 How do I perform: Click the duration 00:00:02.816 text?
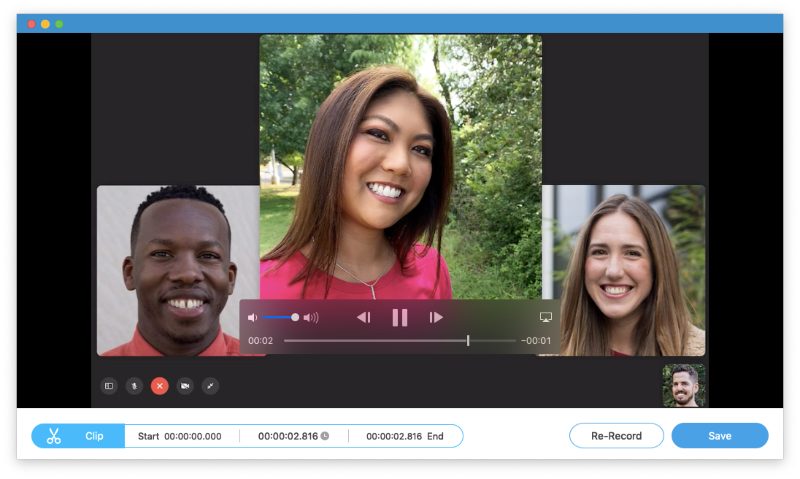click(x=288, y=436)
